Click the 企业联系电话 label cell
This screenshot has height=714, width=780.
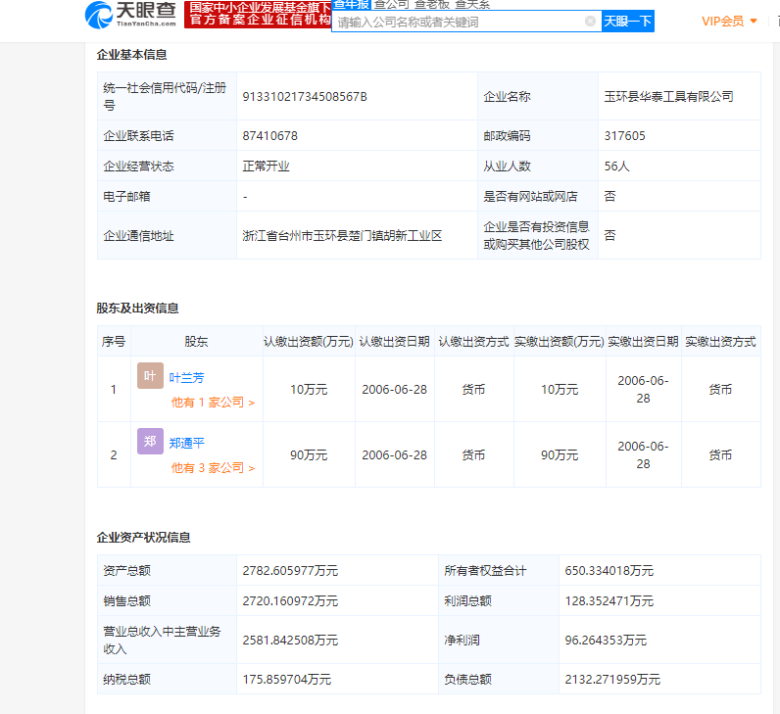(167, 136)
